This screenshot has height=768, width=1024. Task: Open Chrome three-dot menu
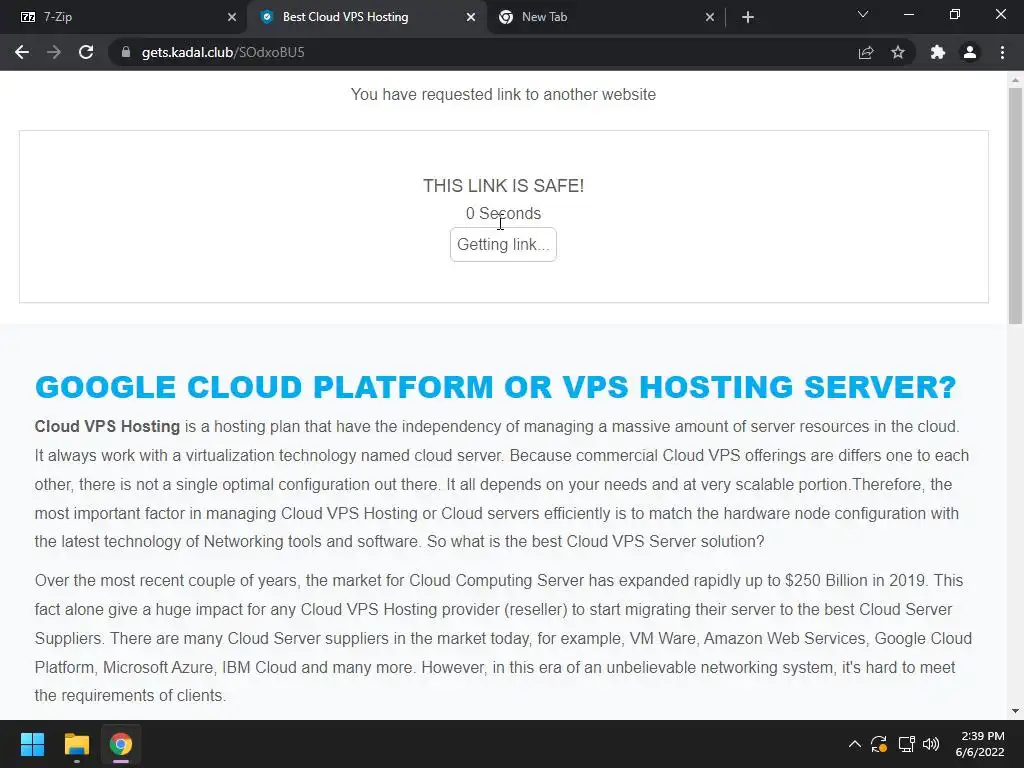point(1002,52)
